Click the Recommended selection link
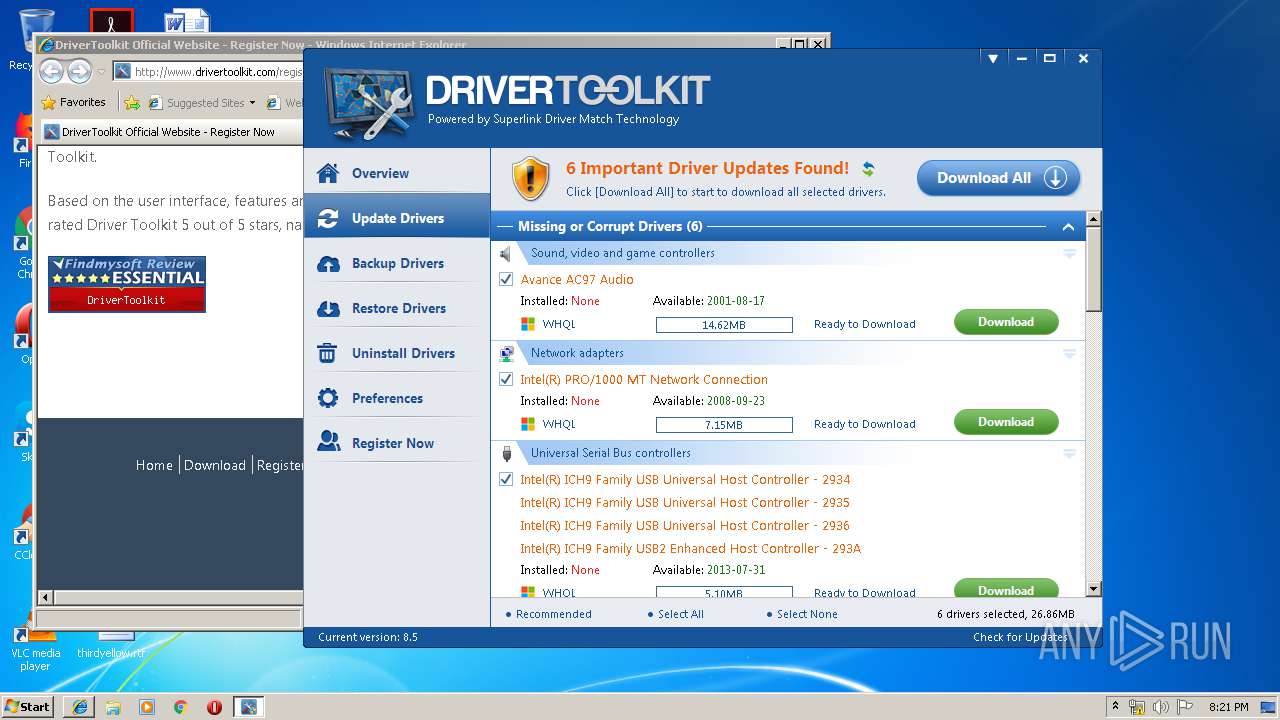This screenshot has height=720, width=1280. pos(553,614)
